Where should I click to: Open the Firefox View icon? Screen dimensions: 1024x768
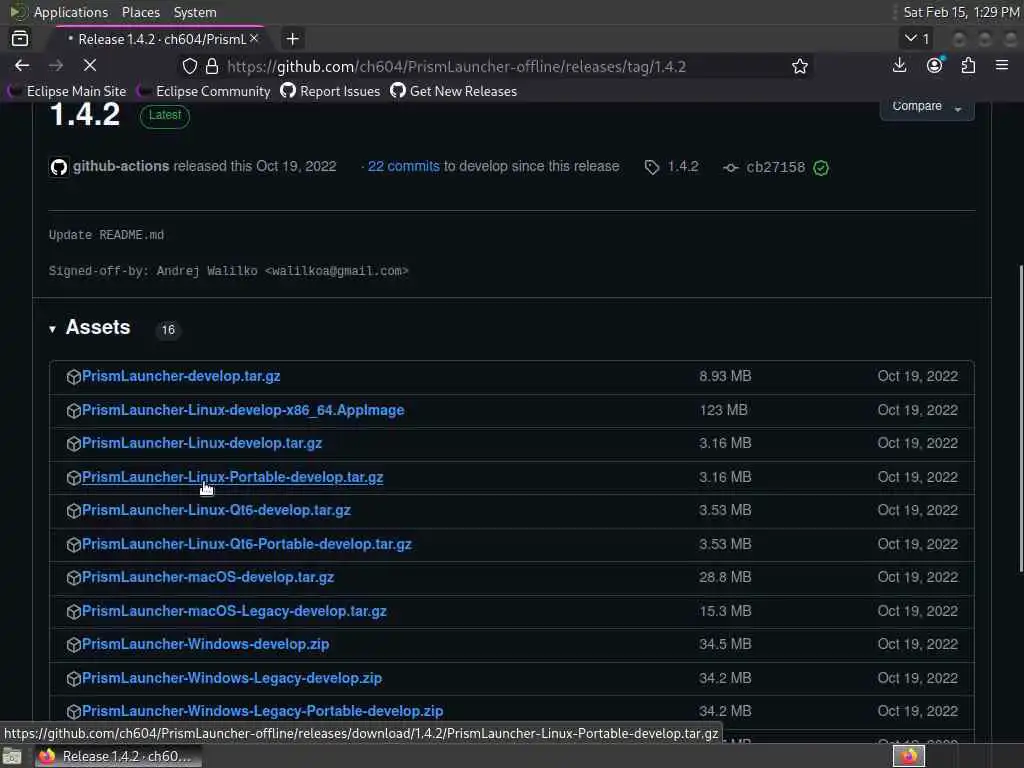pos(20,39)
